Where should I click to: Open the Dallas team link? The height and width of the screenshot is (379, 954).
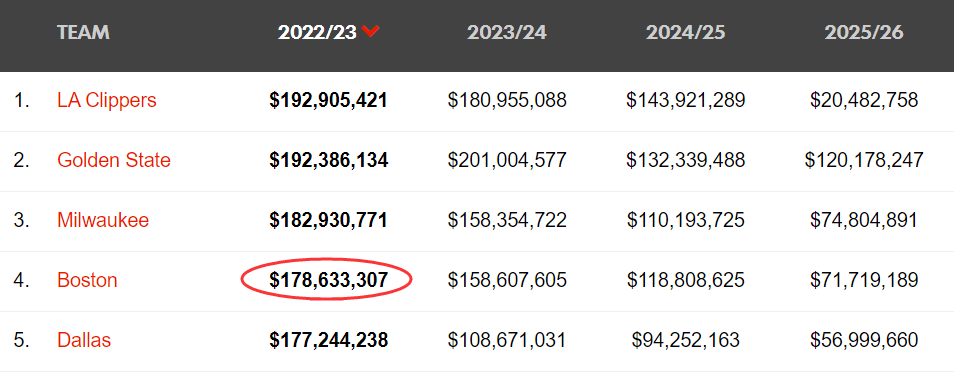pos(84,340)
